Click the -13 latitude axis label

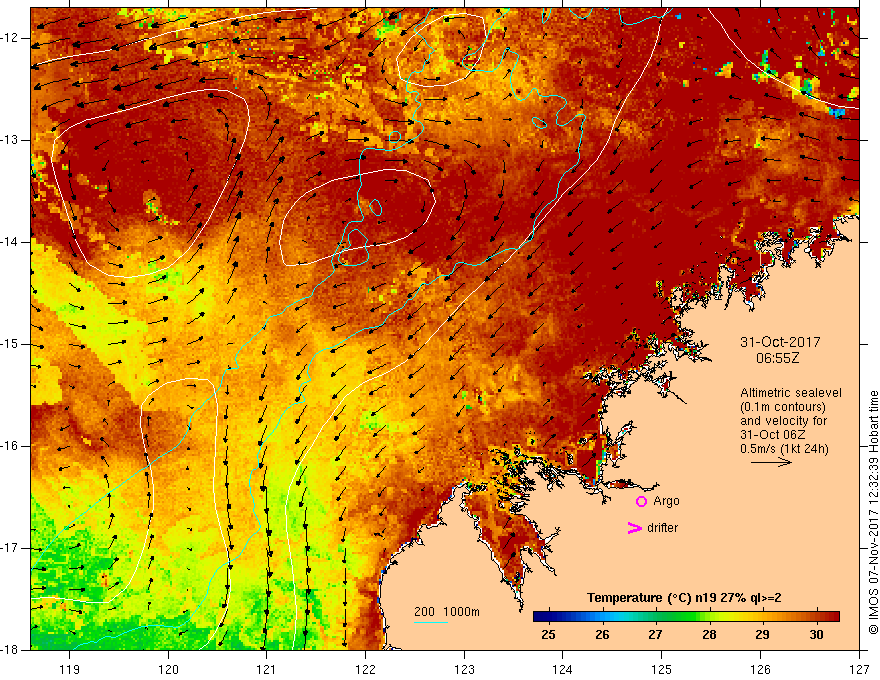click(x=10, y=140)
